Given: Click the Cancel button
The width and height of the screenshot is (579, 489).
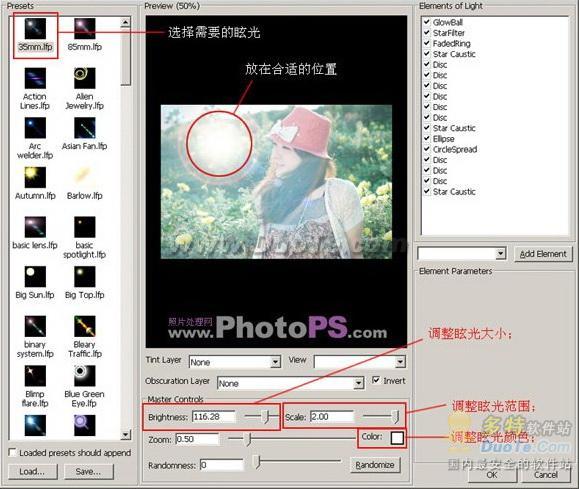Looking at the screenshot, I should [x=546, y=475].
